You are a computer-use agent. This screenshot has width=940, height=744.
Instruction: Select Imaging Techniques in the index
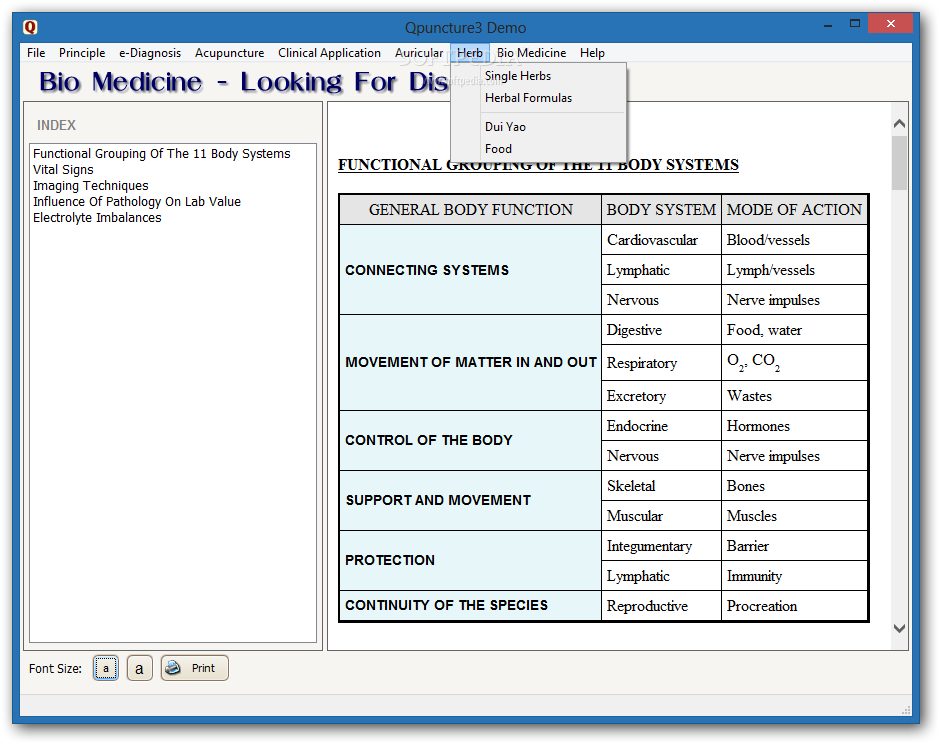91,186
